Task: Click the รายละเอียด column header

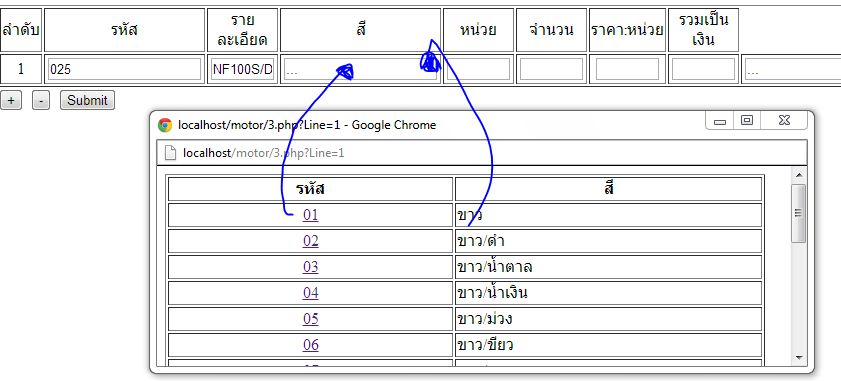Action: [x=242, y=30]
